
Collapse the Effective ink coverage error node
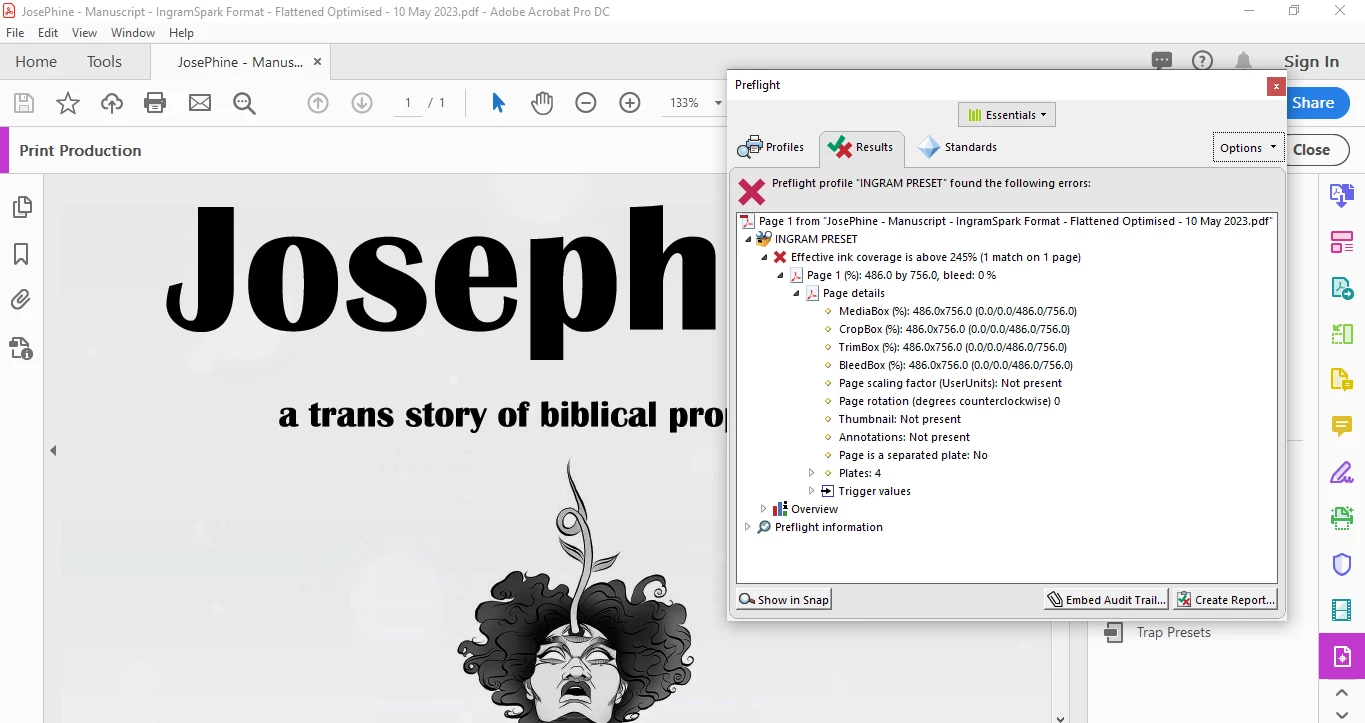(764, 257)
